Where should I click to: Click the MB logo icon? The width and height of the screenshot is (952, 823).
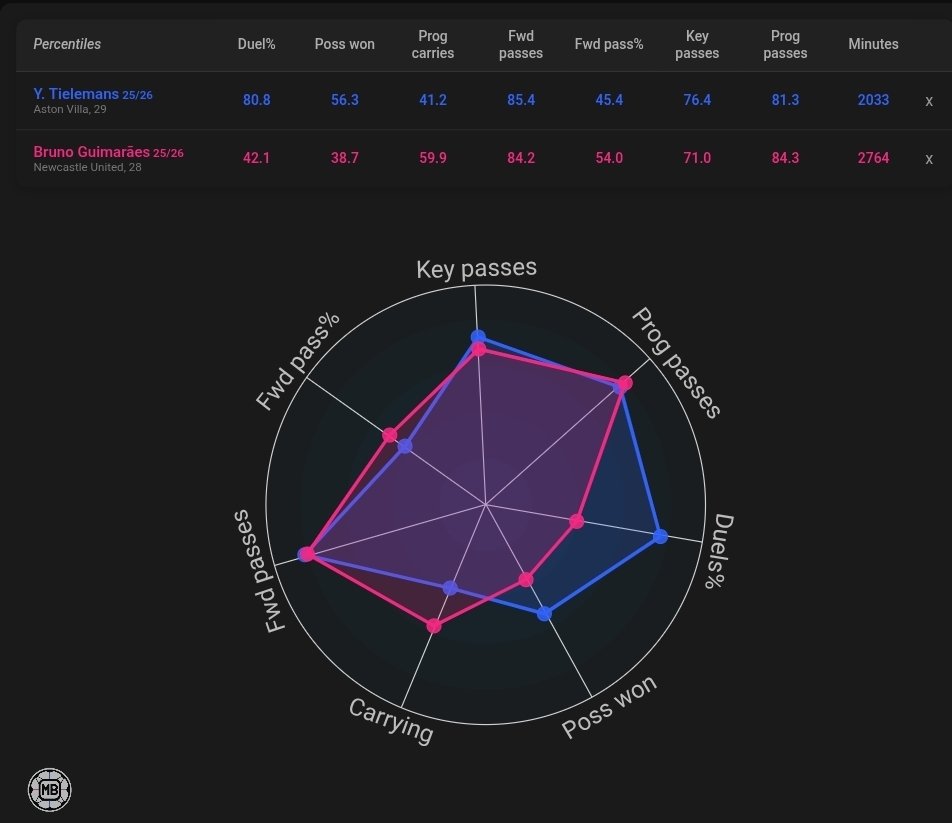pyautogui.click(x=50, y=790)
